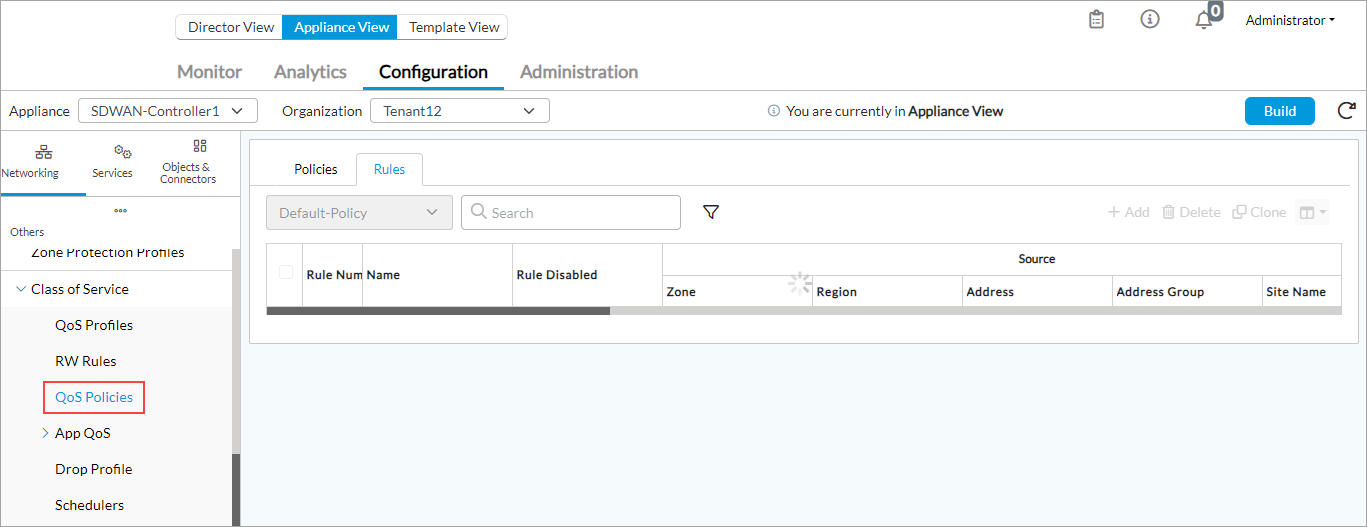Click the Build button

point(1279,111)
